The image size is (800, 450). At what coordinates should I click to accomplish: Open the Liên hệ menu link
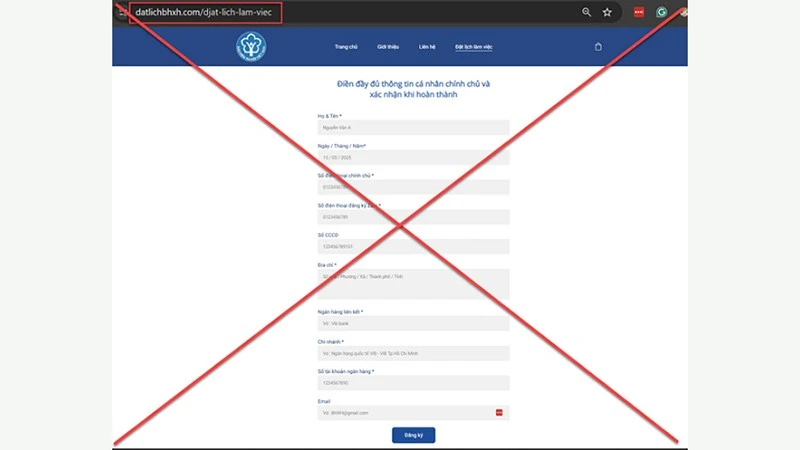coord(426,47)
